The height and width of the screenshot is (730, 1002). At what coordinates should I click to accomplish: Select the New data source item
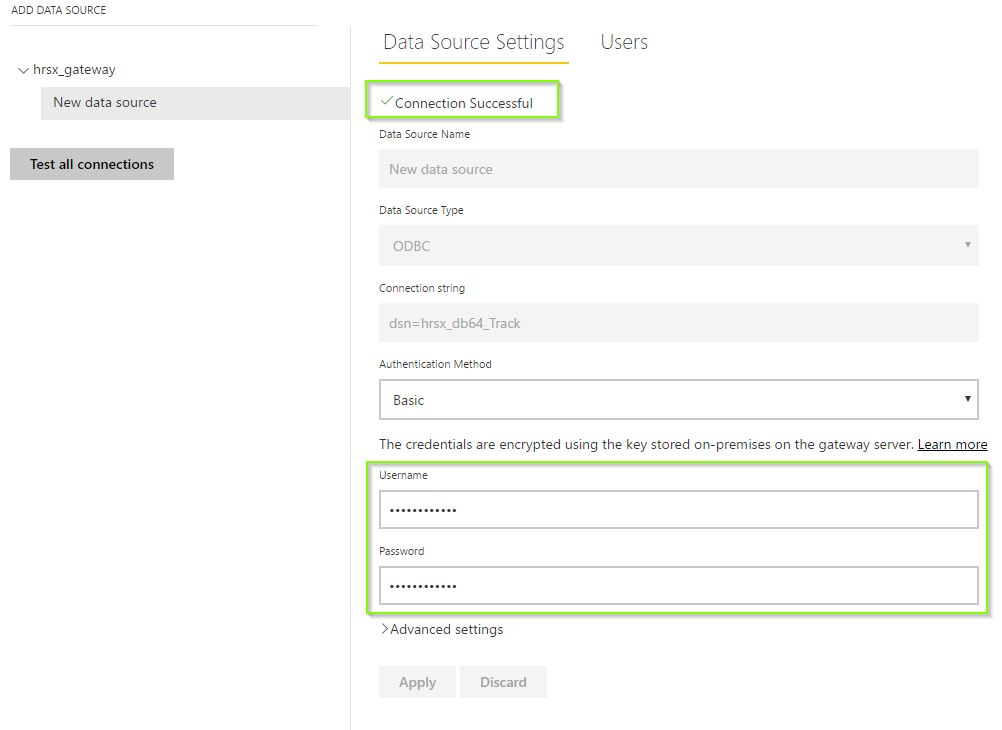[x=196, y=103]
